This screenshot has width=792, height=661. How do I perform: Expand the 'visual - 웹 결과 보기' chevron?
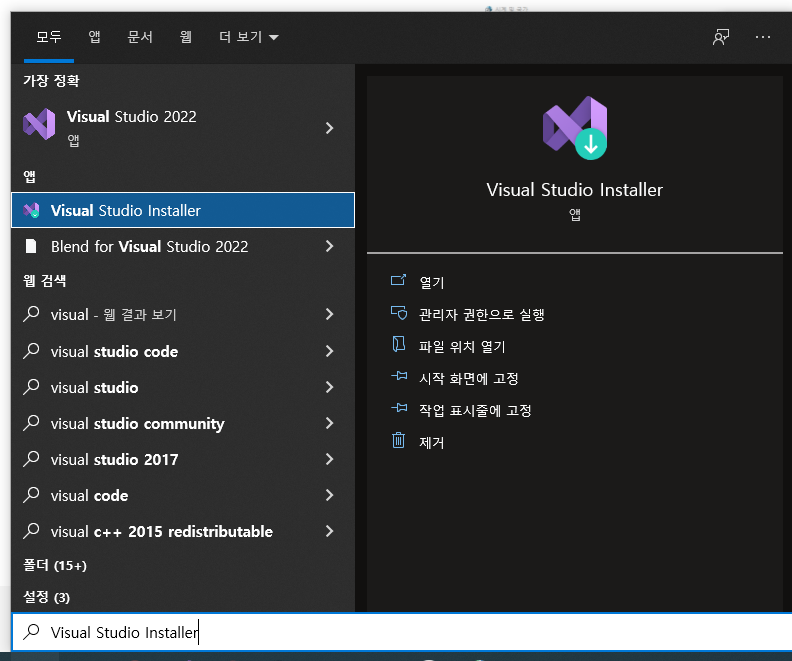coord(329,315)
